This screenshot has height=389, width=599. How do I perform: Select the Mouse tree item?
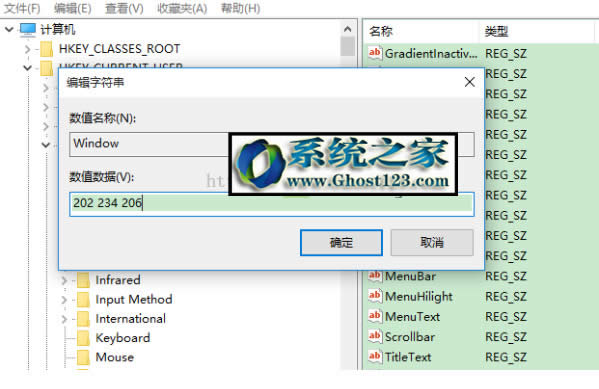115,357
